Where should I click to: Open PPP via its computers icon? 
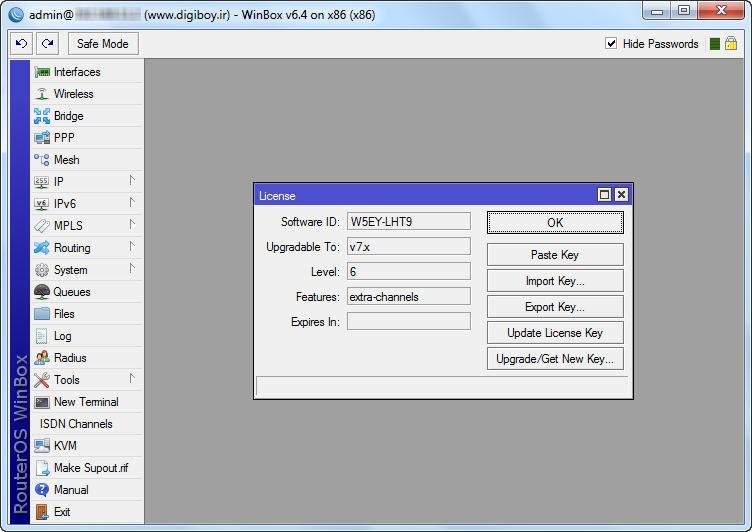pyautogui.click(x=42, y=138)
